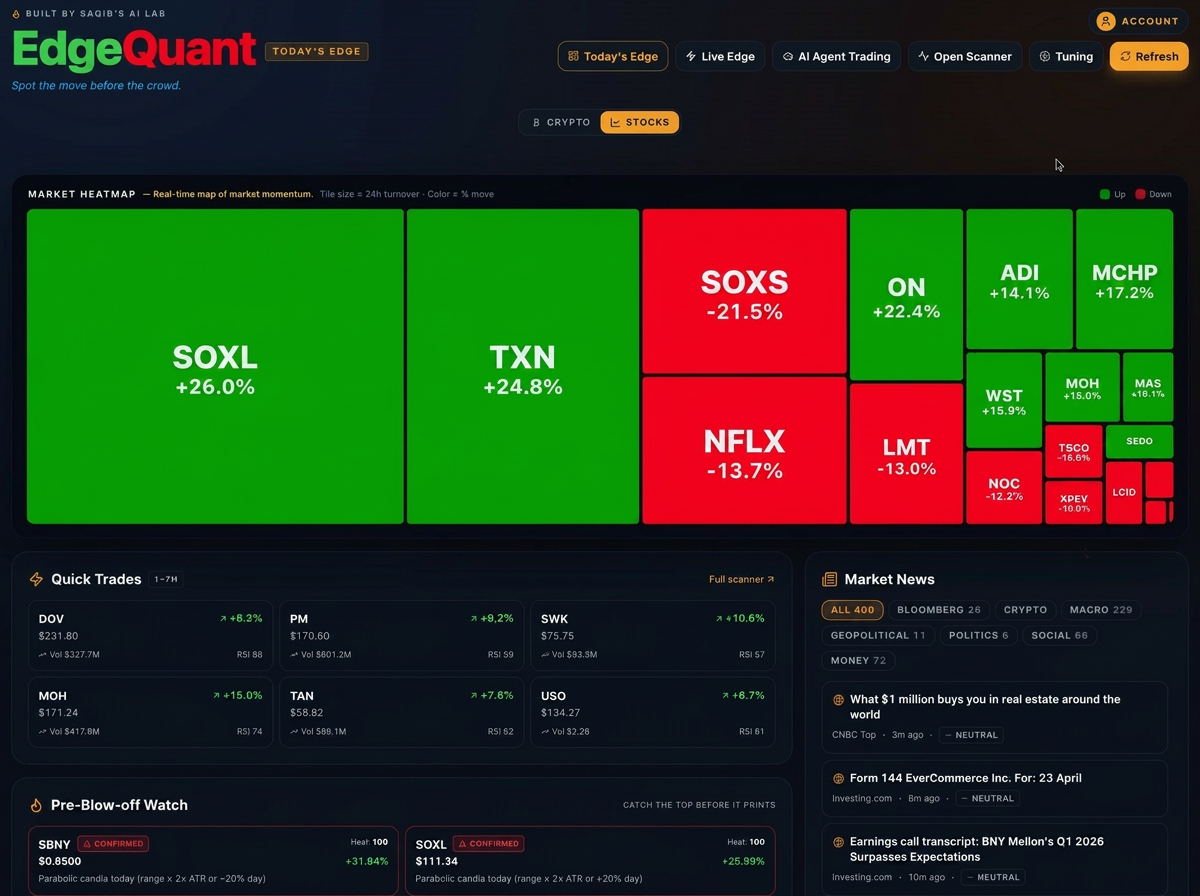Select the Stocks market toggle
This screenshot has width=1200, height=896.
pyautogui.click(x=640, y=122)
